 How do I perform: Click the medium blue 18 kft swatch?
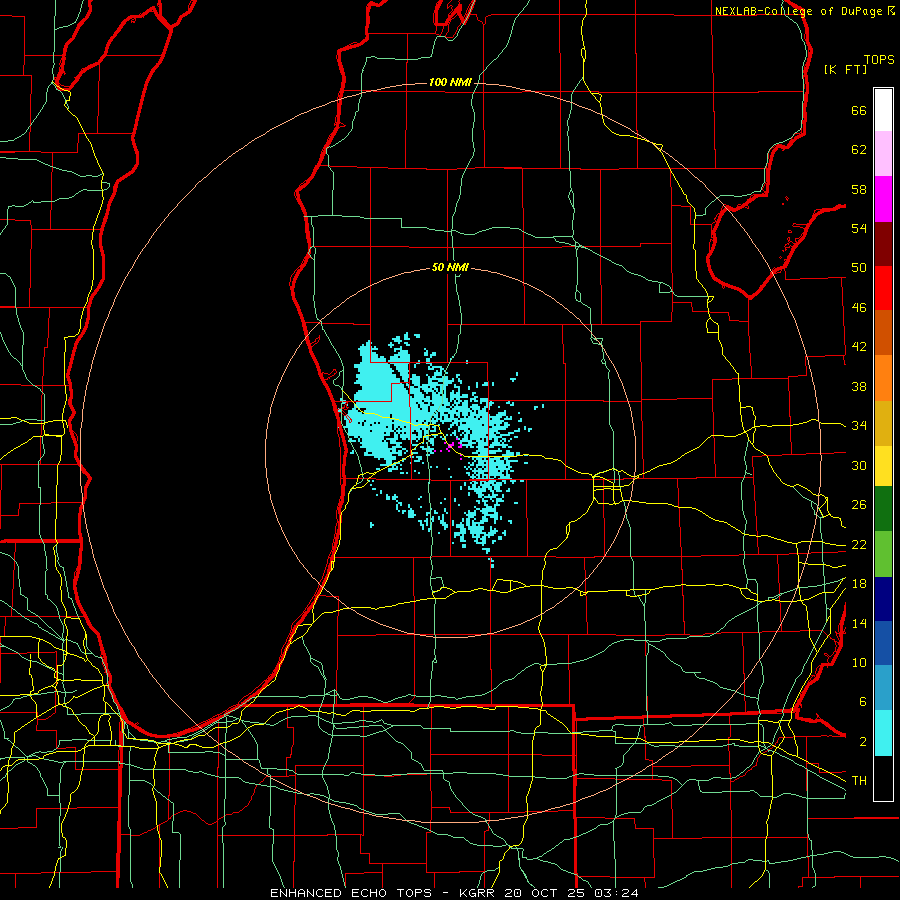883,643
